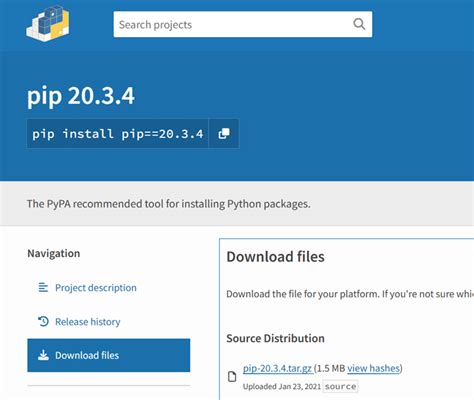Copy the pip install command to clipboard

point(224,134)
